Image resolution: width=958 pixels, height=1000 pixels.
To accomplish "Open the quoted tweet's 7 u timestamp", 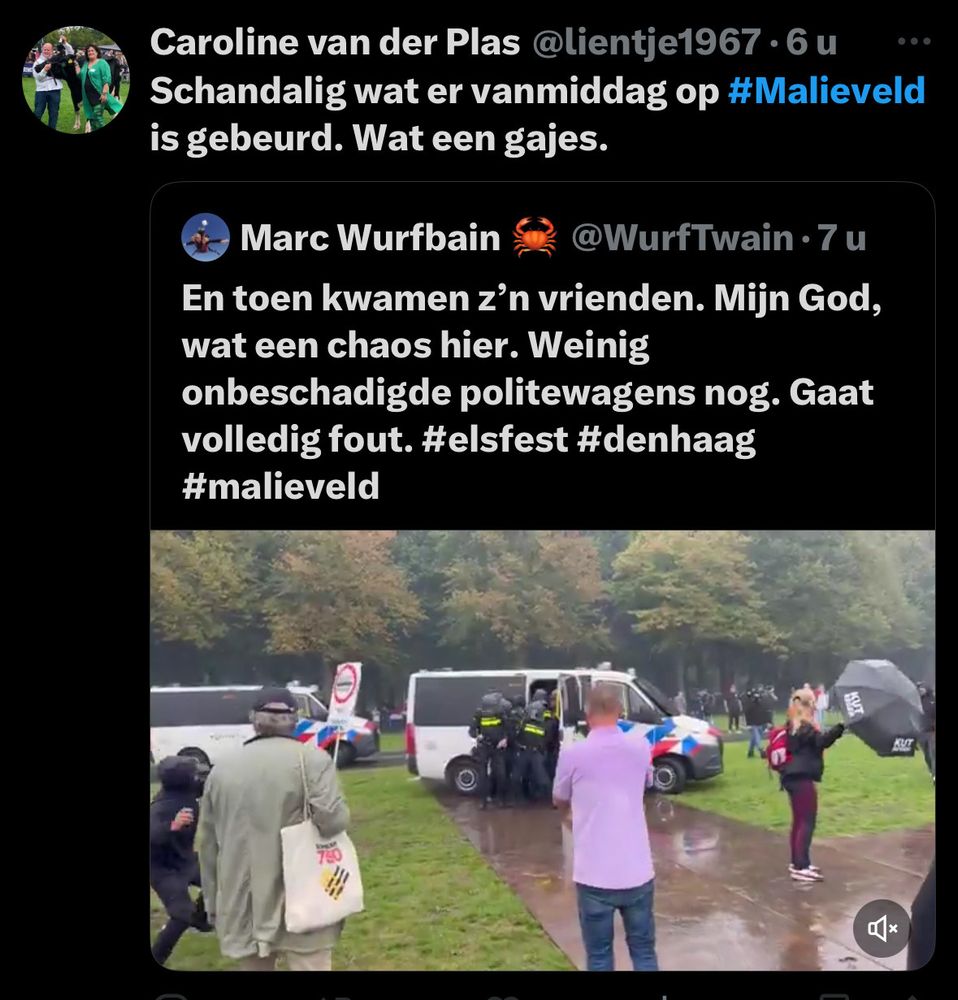I will [x=842, y=237].
